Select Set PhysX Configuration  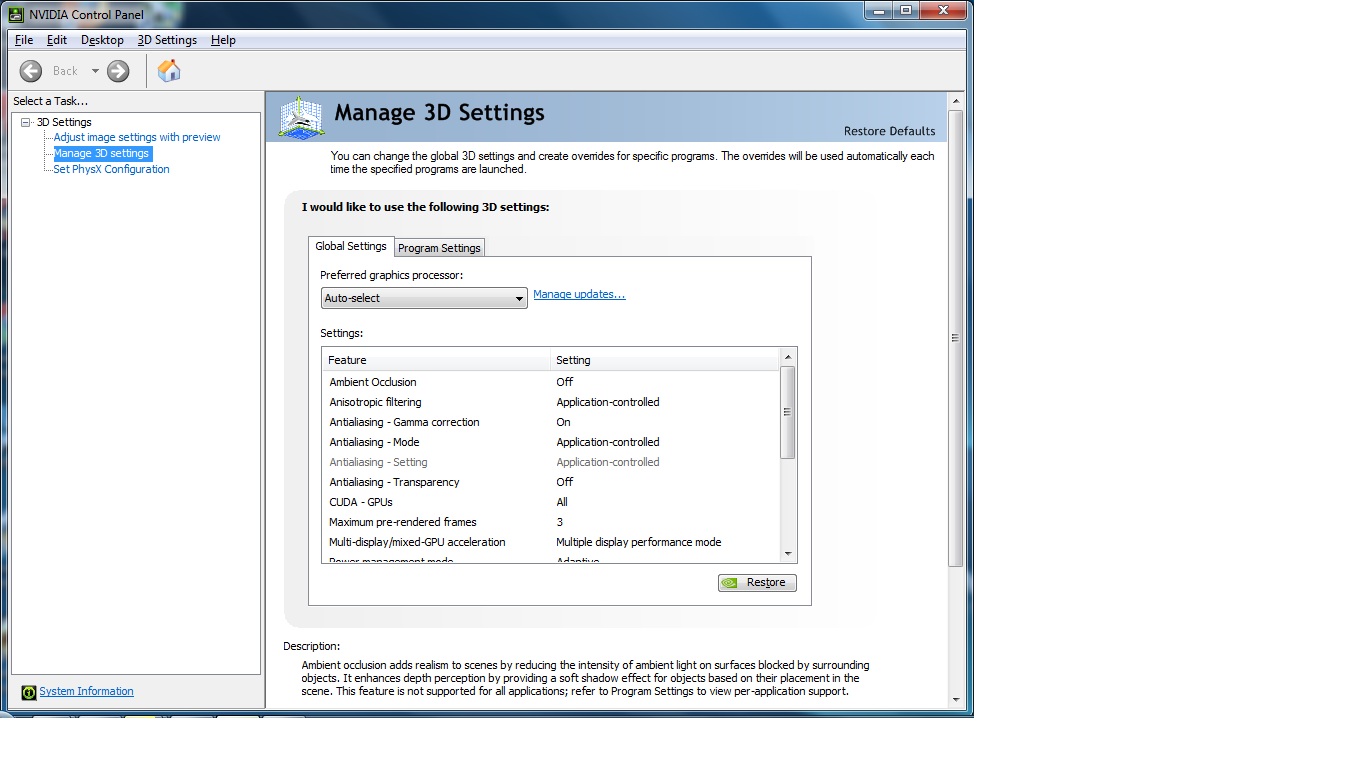(111, 169)
